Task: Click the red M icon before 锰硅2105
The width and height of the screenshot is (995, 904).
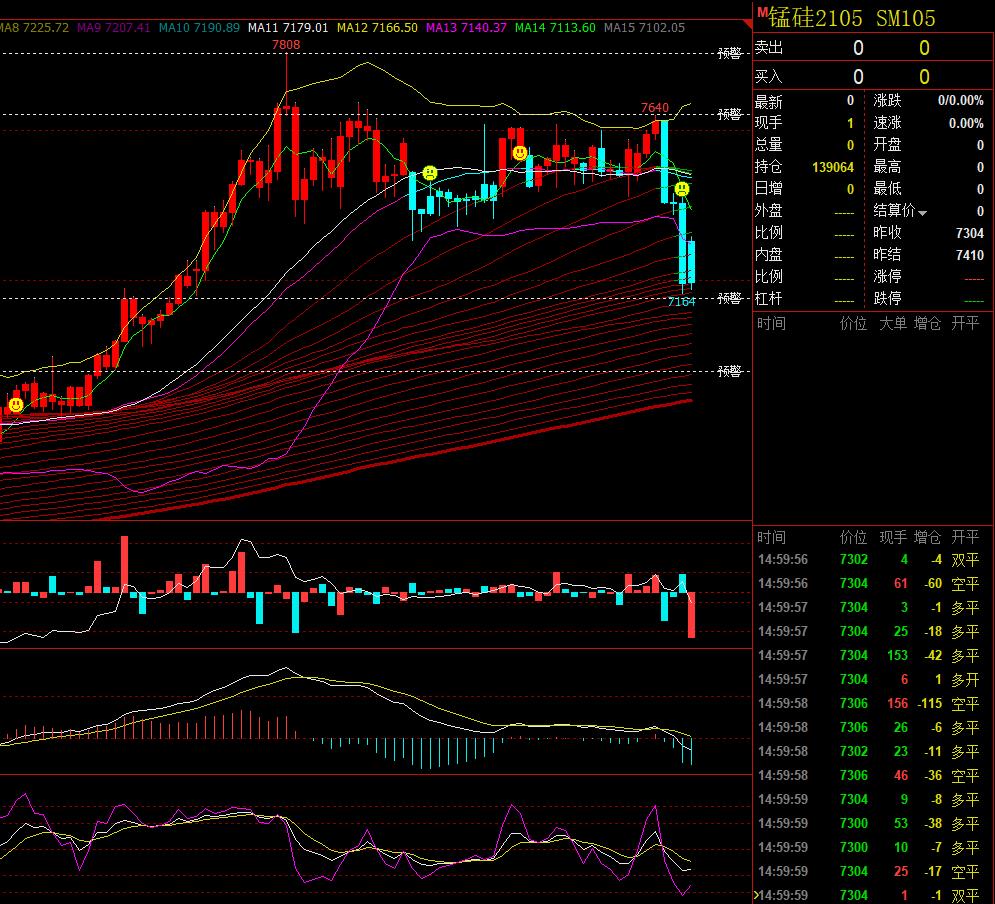Action: click(x=761, y=12)
